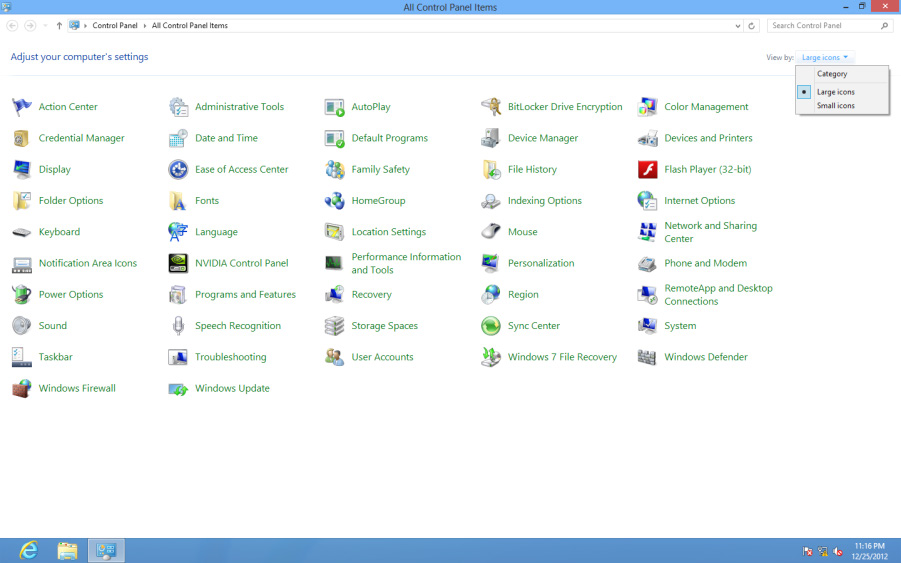
Task: Click the Speech Recognition microphone icon
Action: click(178, 326)
